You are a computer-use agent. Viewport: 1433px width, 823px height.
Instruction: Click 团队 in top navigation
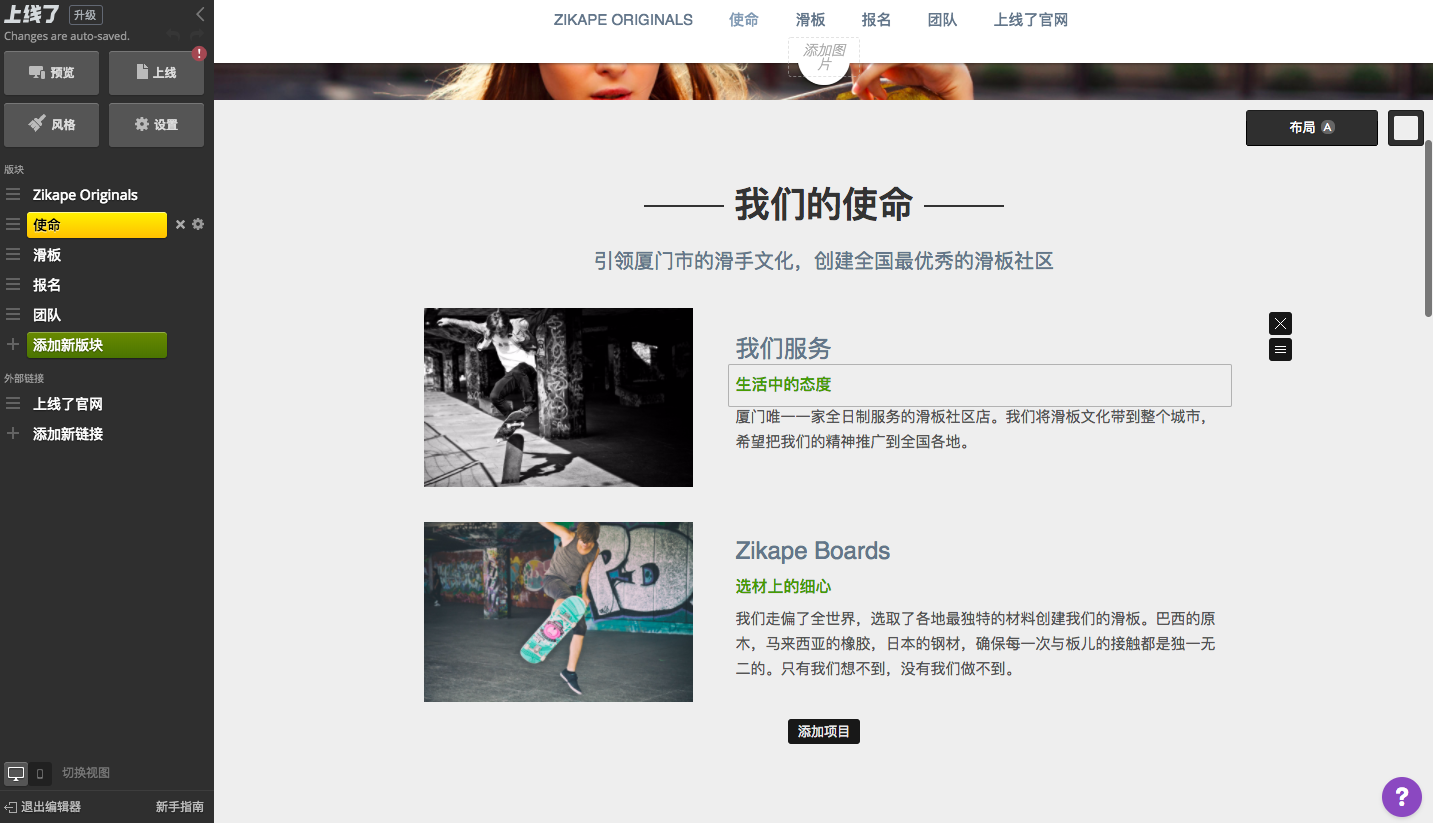[x=942, y=20]
